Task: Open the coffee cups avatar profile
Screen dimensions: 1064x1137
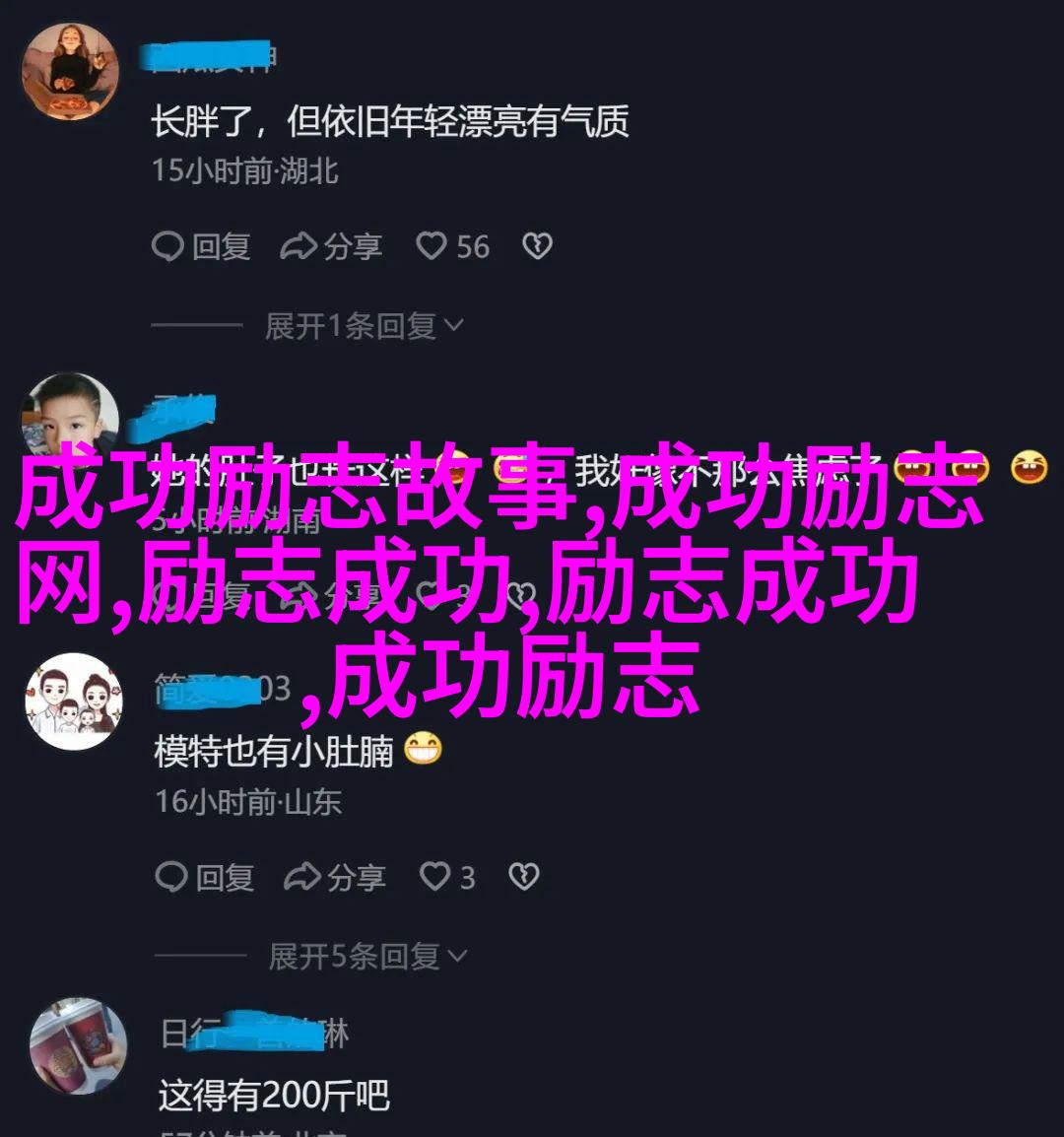Action: (x=79, y=1045)
